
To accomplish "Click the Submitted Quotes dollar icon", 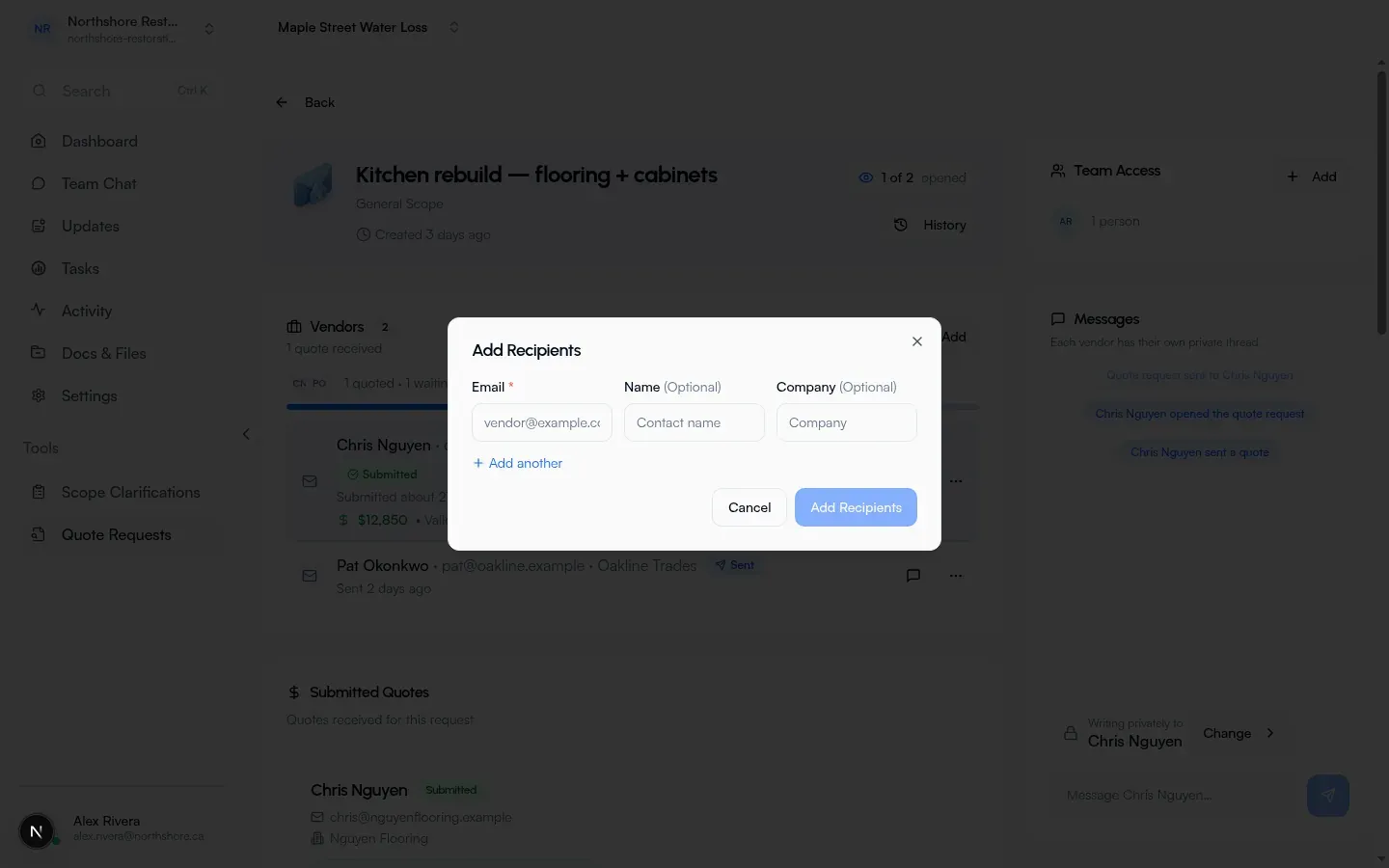I will [x=294, y=692].
